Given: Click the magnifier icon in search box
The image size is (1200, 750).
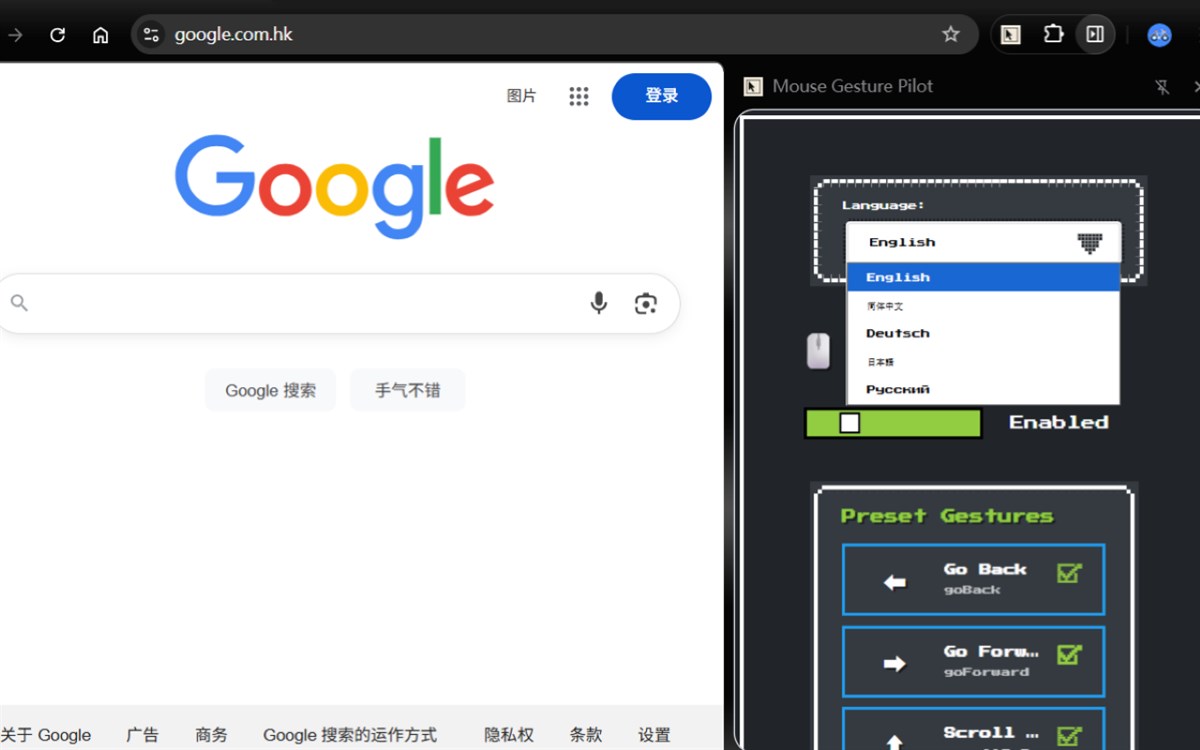Looking at the screenshot, I should pyautogui.click(x=19, y=303).
